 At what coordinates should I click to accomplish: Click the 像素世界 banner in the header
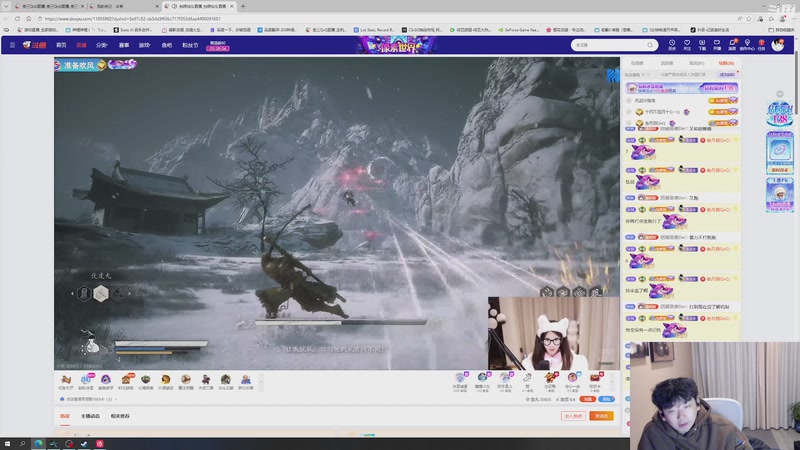397,45
